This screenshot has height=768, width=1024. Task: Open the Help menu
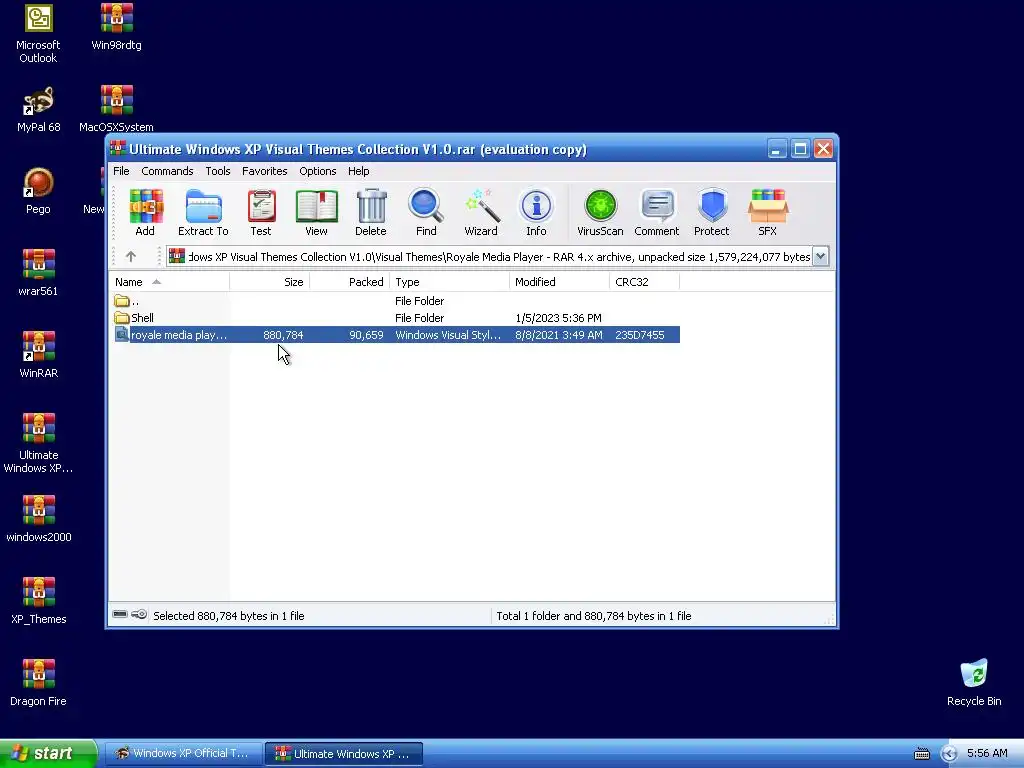[x=359, y=171]
